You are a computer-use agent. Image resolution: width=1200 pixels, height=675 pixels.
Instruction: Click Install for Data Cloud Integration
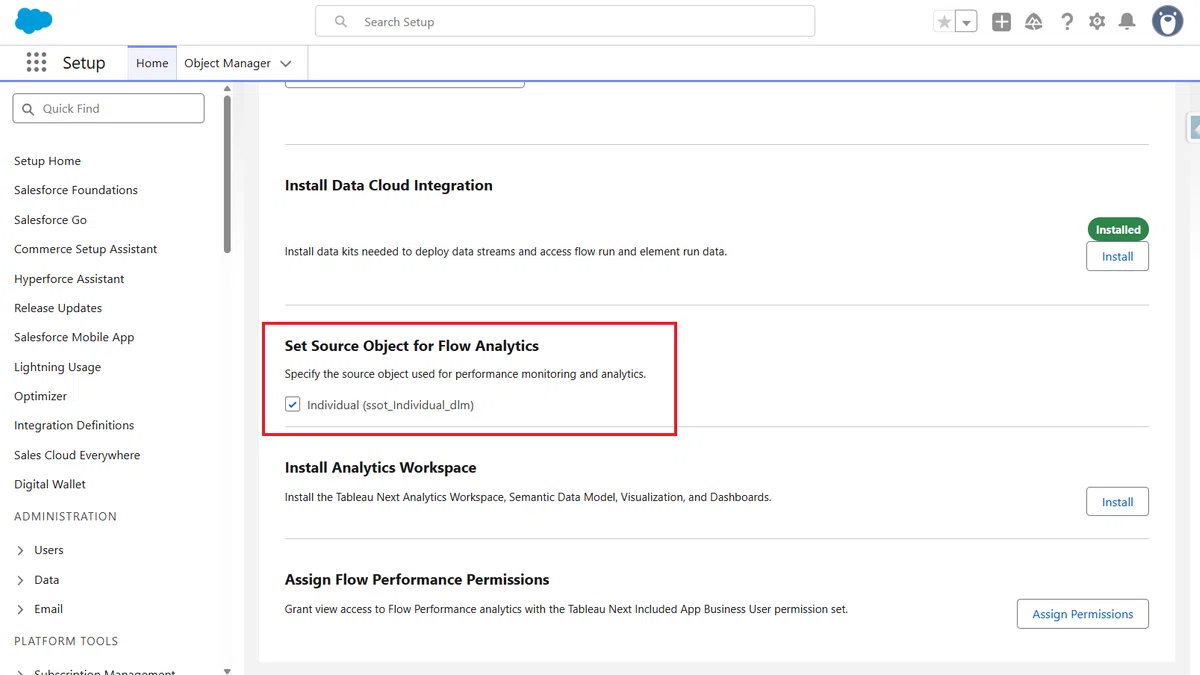(1117, 256)
